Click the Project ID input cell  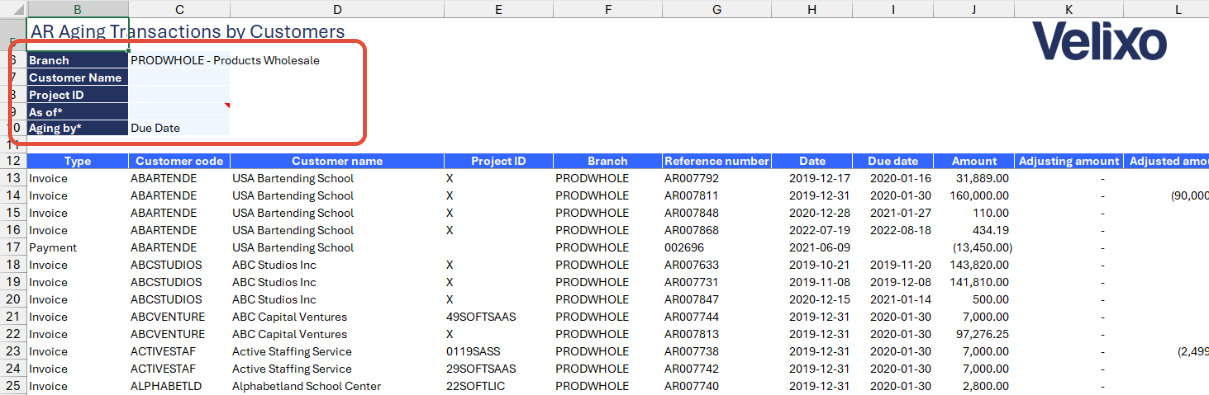pos(180,94)
